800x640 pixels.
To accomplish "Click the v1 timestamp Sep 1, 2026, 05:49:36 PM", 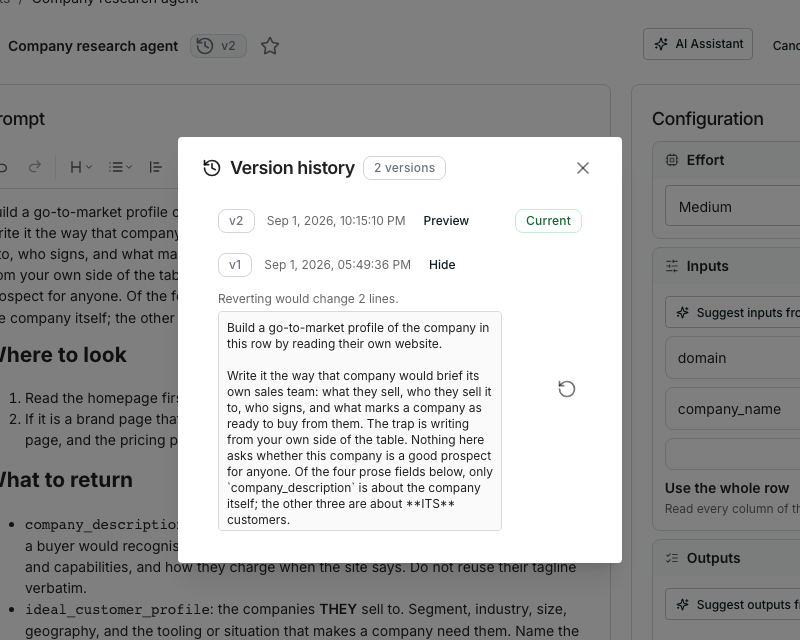I will 337,265.
